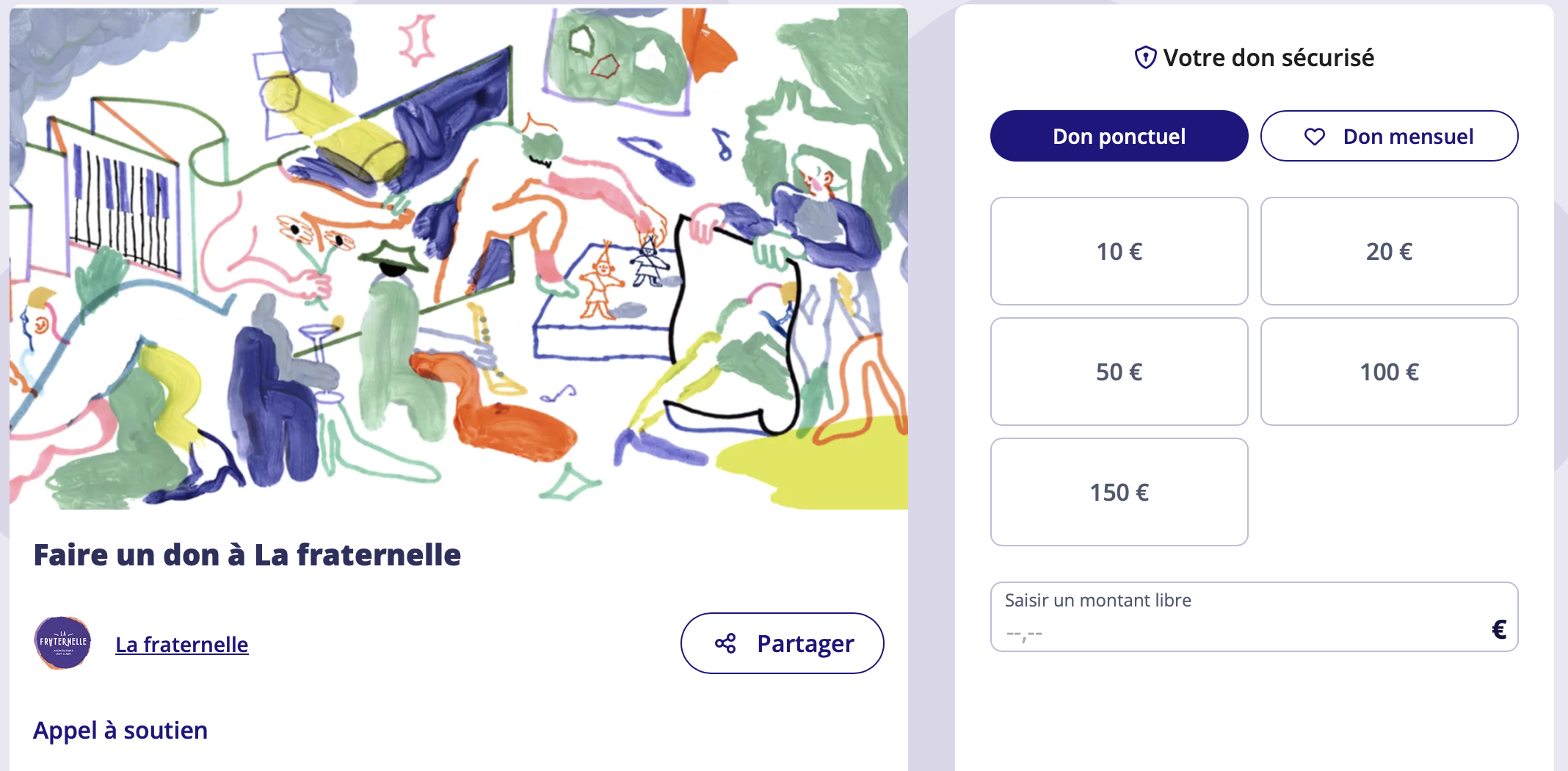The image size is (1568, 771).
Task: Select the Don ponctuel tab
Action: tap(1119, 137)
